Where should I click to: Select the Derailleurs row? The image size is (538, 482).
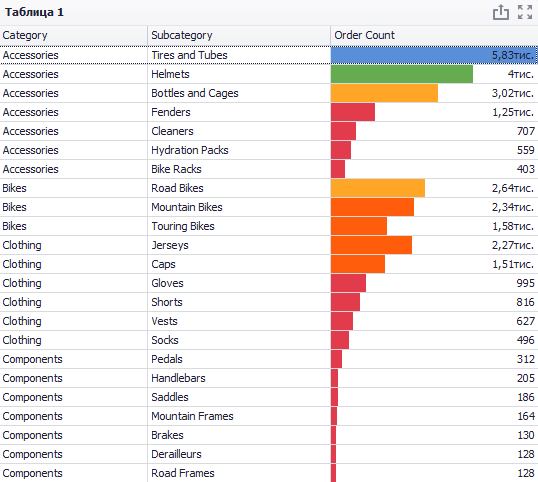click(269, 454)
